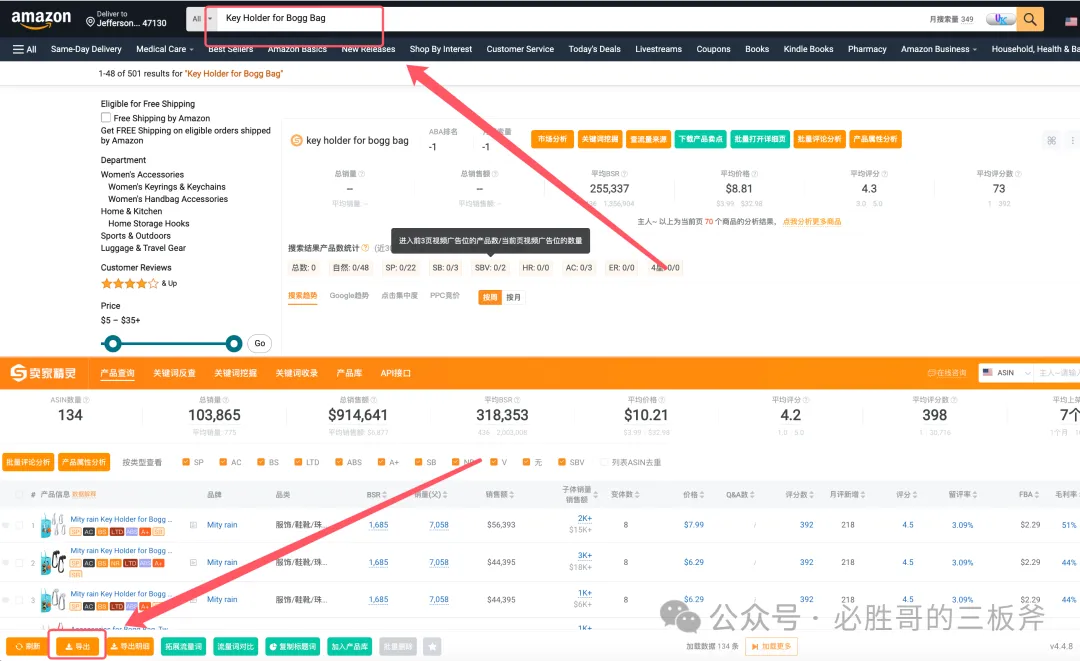Toggle the Free Shipping by Amazon checkbox
The image size is (1080, 661).
coord(106,118)
